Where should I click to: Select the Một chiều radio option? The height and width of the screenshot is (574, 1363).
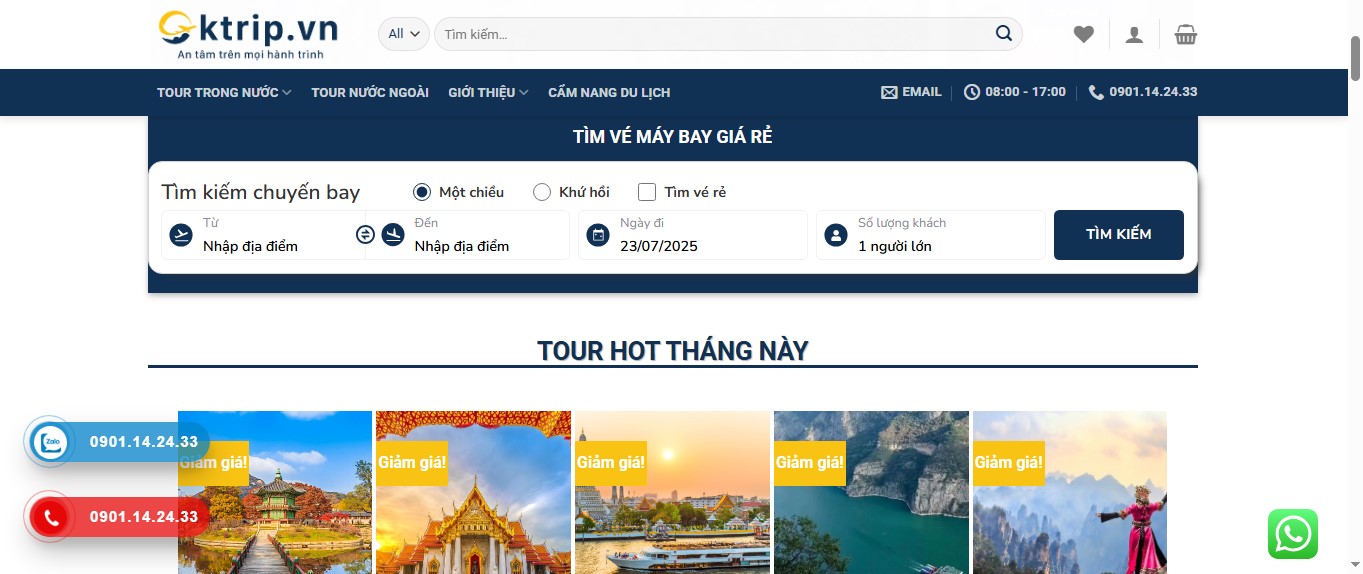point(422,192)
